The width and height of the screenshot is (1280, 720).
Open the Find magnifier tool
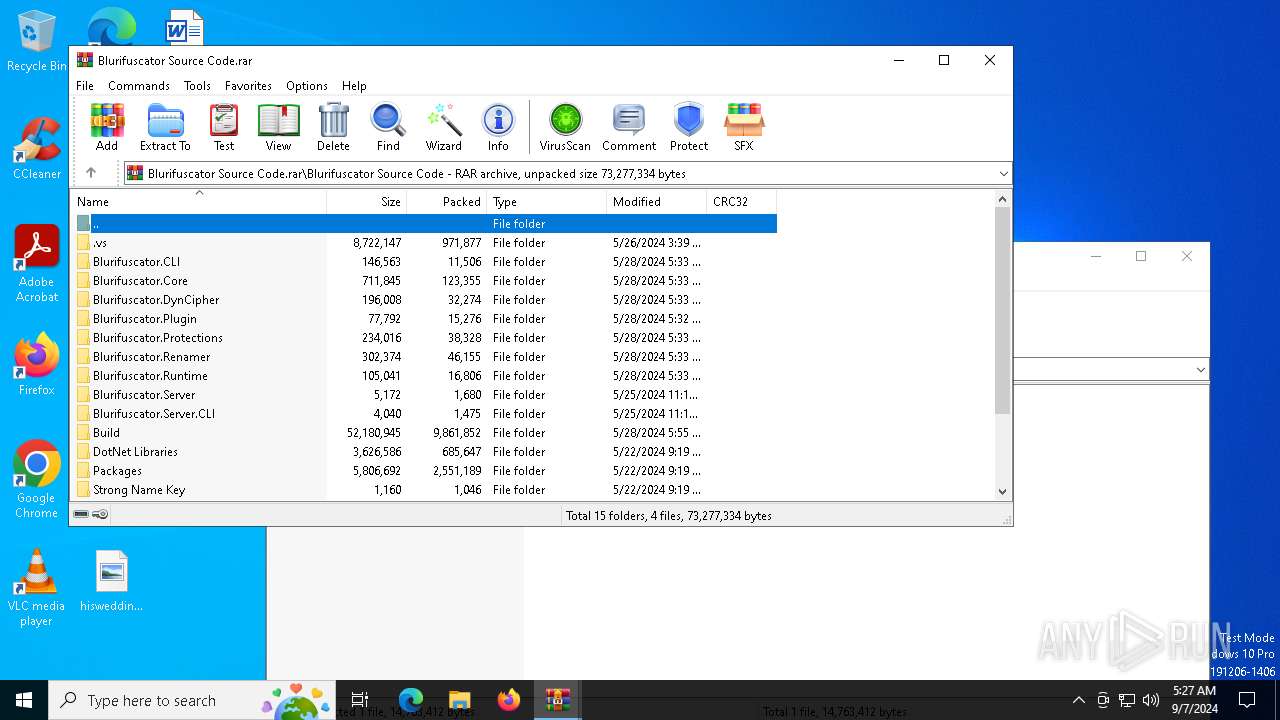[x=388, y=127]
